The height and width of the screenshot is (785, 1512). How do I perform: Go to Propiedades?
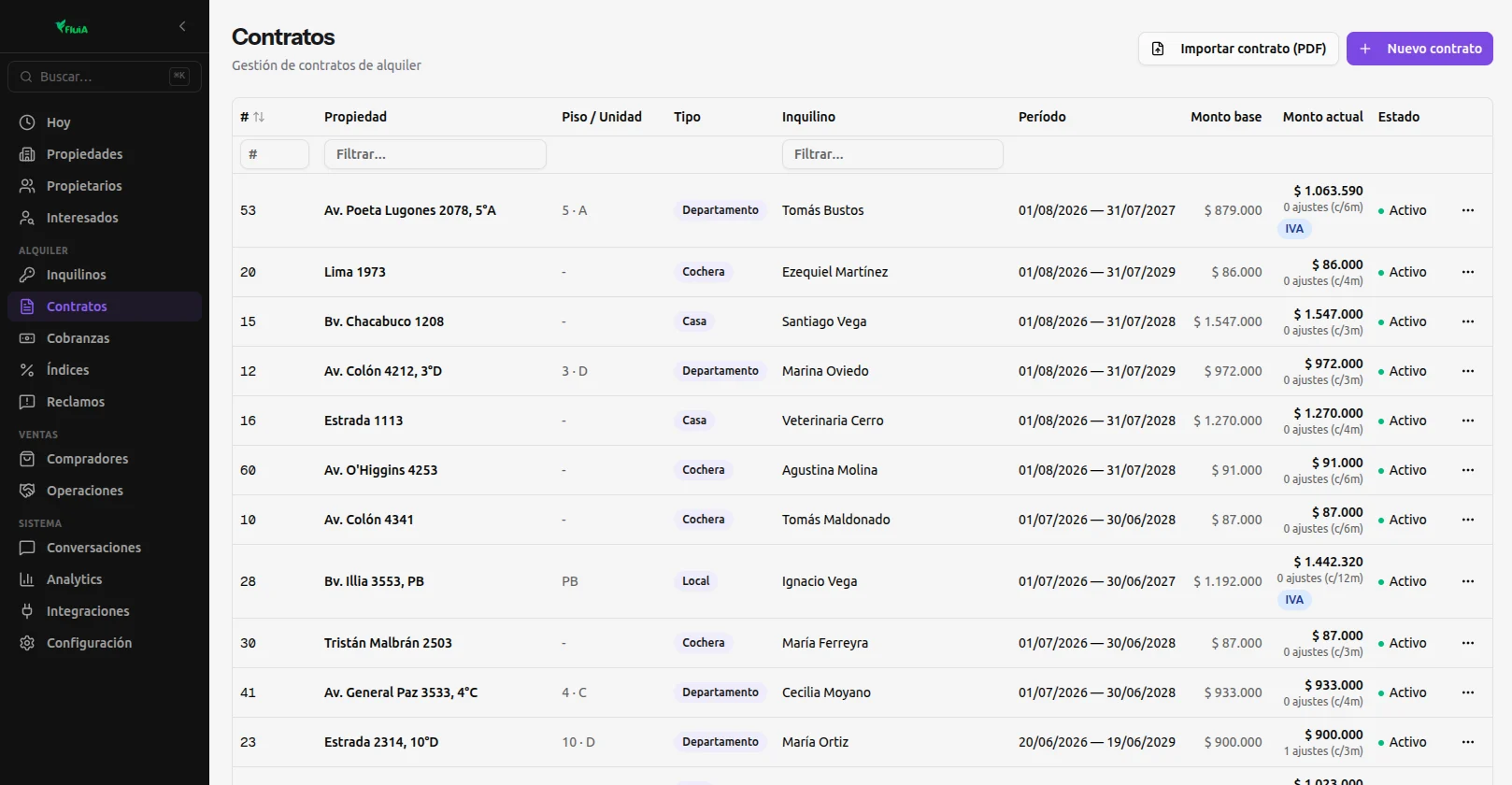(x=105, y=154)
